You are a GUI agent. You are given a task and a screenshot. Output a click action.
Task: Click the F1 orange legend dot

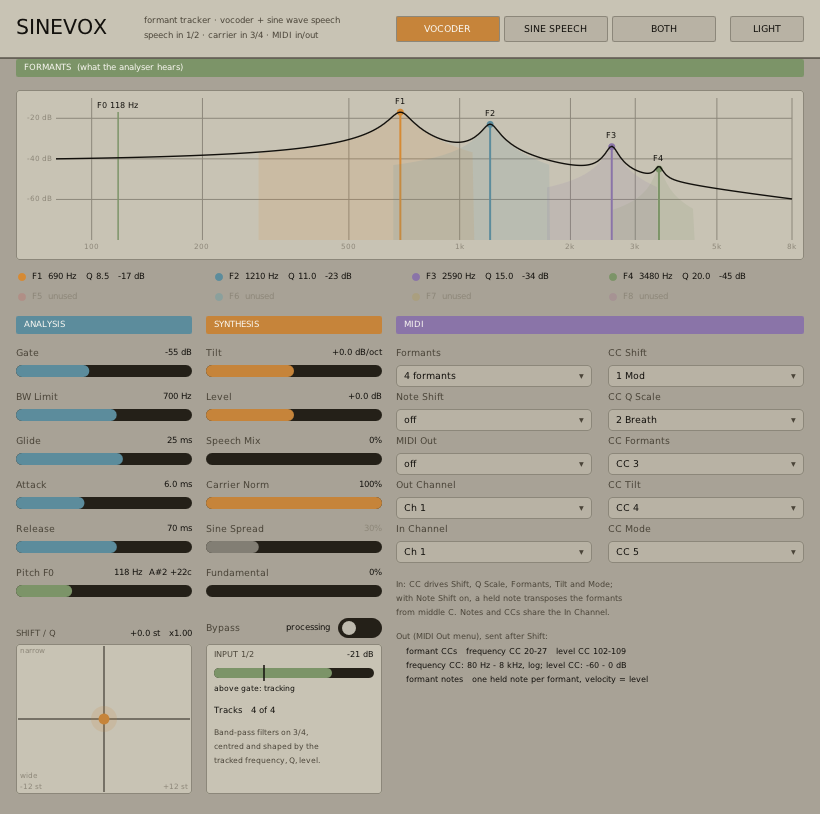22,277
